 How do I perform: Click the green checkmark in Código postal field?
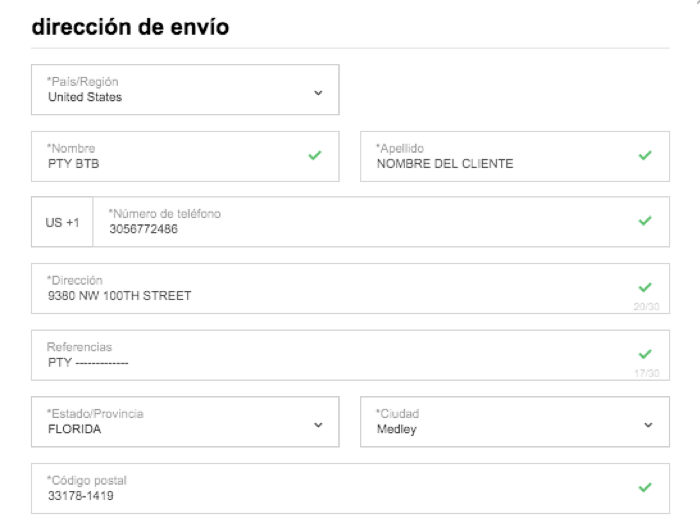point(645,487)
